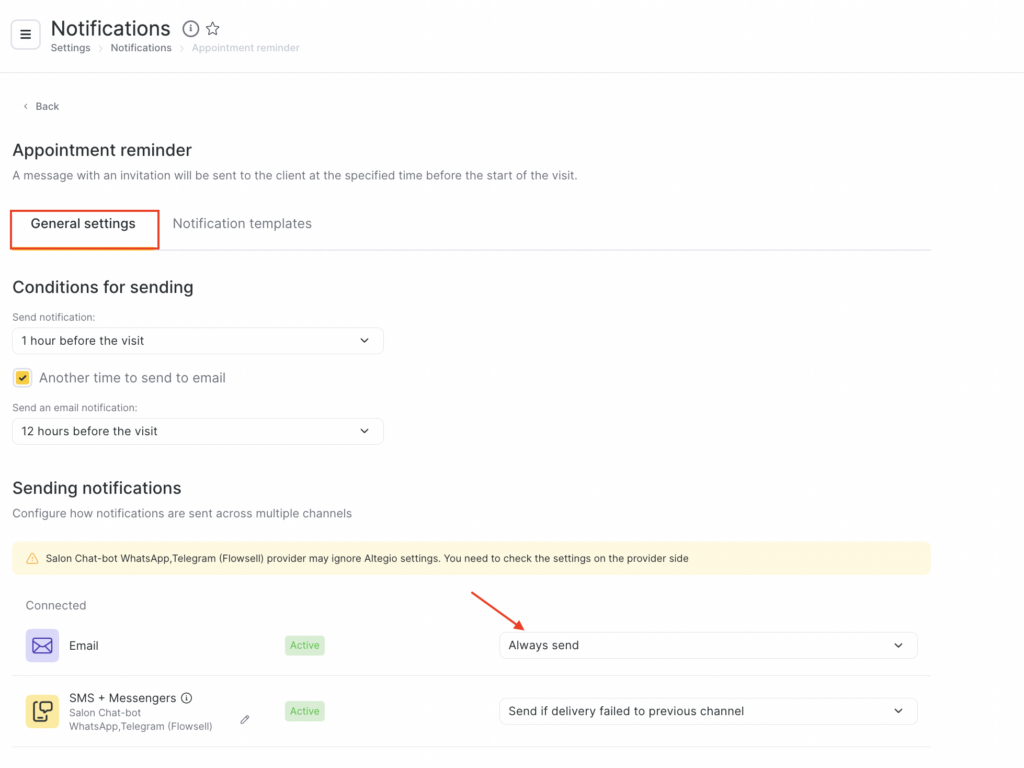Click the SMS + Messengers channel icon
This screenshot has width=1024, height=768.
tap(42, 711)
